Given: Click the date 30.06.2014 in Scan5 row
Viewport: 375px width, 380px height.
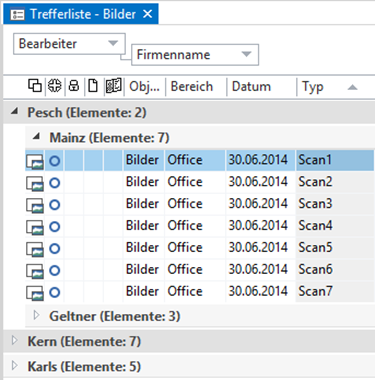Looking at the screenshot, I should pos(258,248).
